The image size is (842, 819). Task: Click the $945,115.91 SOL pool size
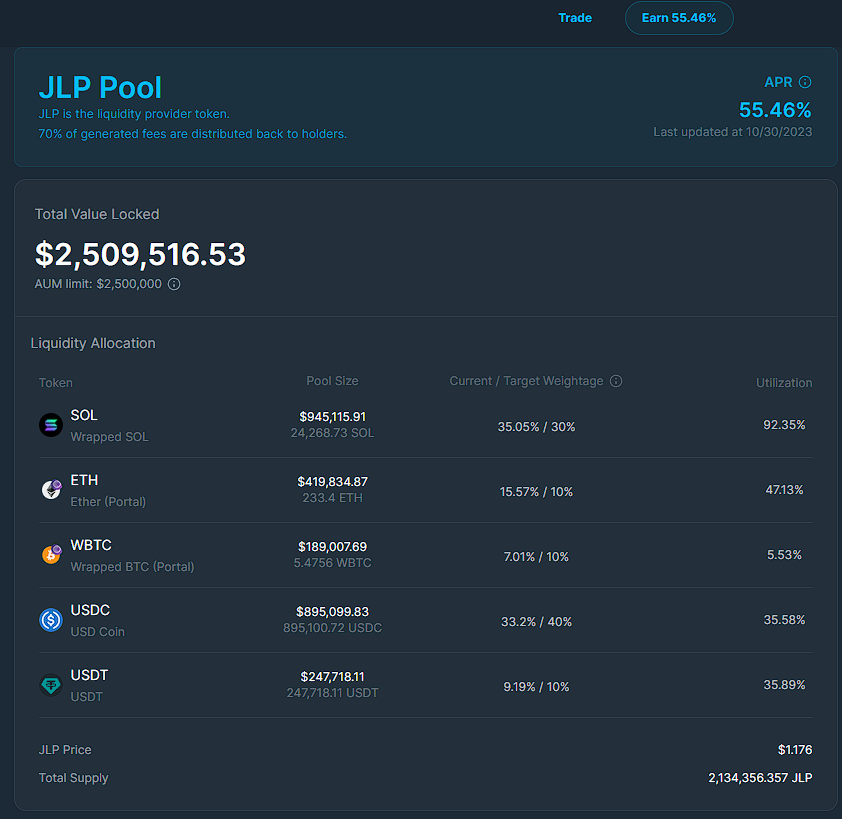click(332, 417)
